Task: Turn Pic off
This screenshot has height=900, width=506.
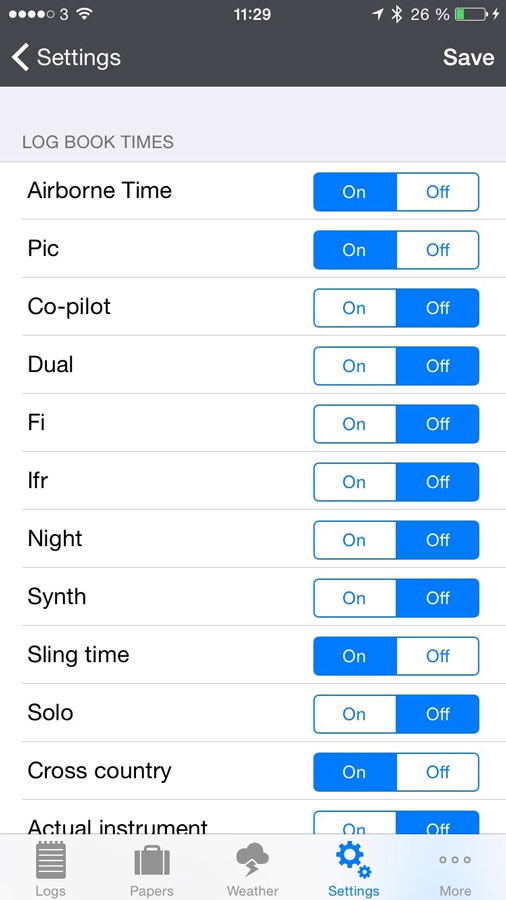Action: tap(438, 250)
